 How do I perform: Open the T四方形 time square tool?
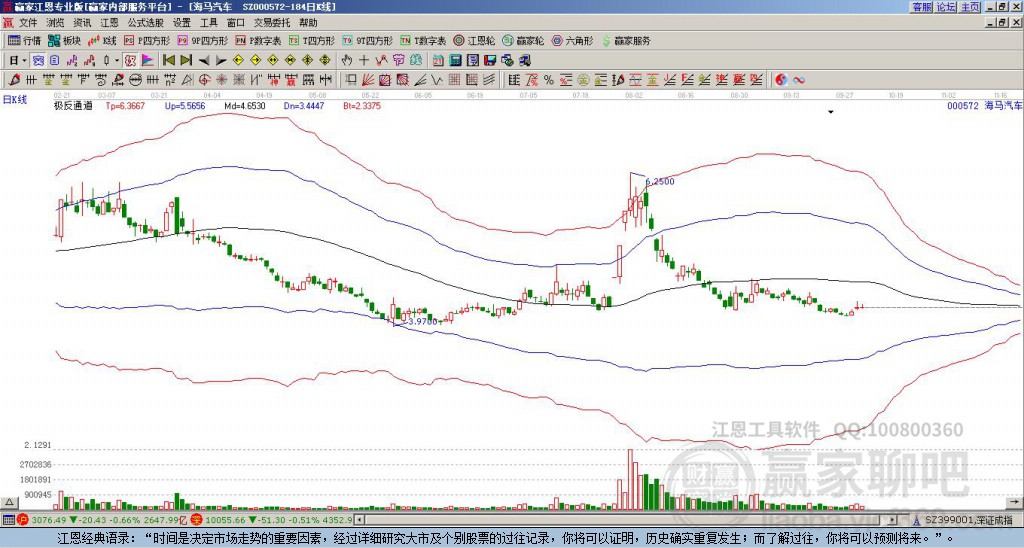click(312, 41)
